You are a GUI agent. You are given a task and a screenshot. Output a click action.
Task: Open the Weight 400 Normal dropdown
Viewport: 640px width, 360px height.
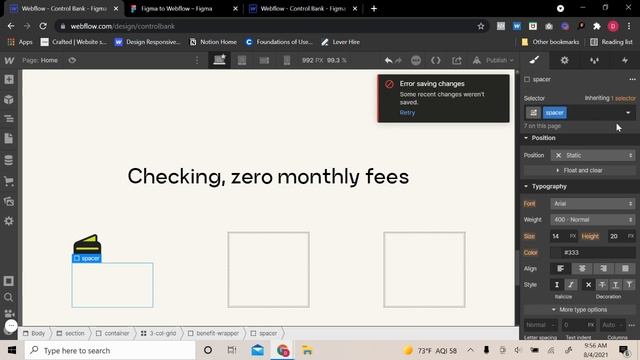click(593, 220)
